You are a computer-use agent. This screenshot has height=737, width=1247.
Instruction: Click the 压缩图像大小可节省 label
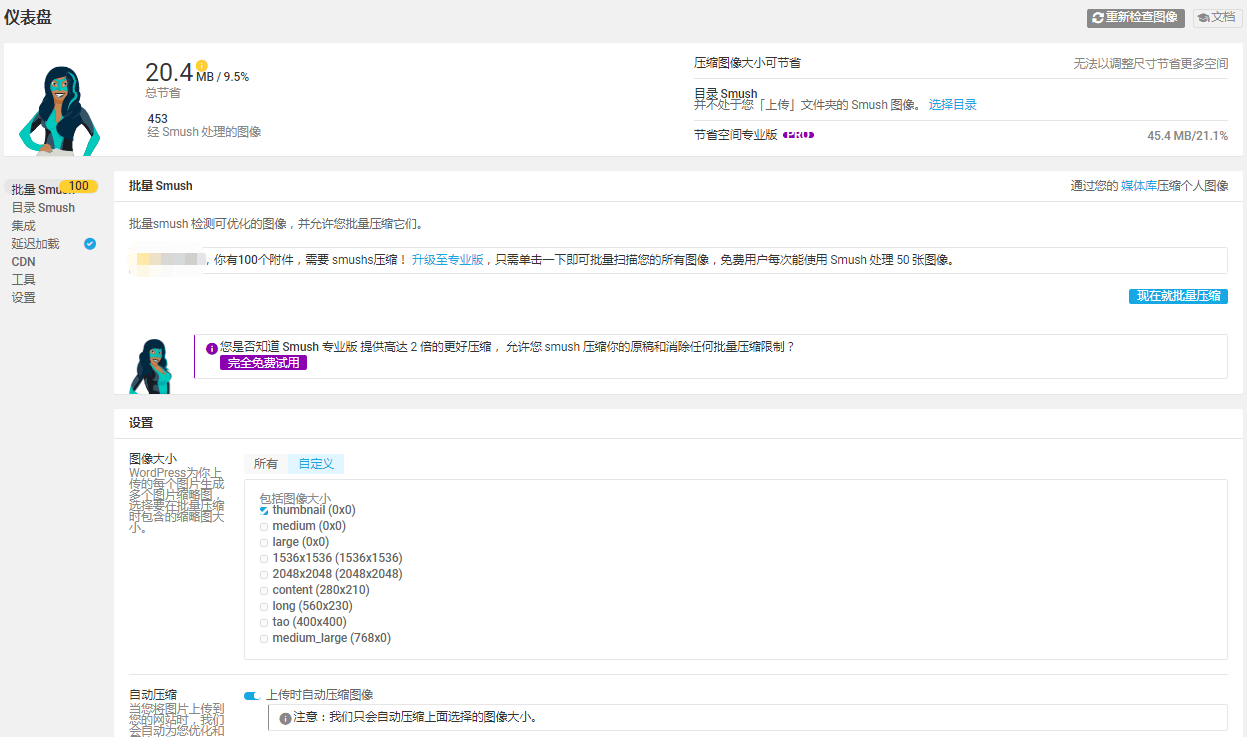(x=748, y=63)
